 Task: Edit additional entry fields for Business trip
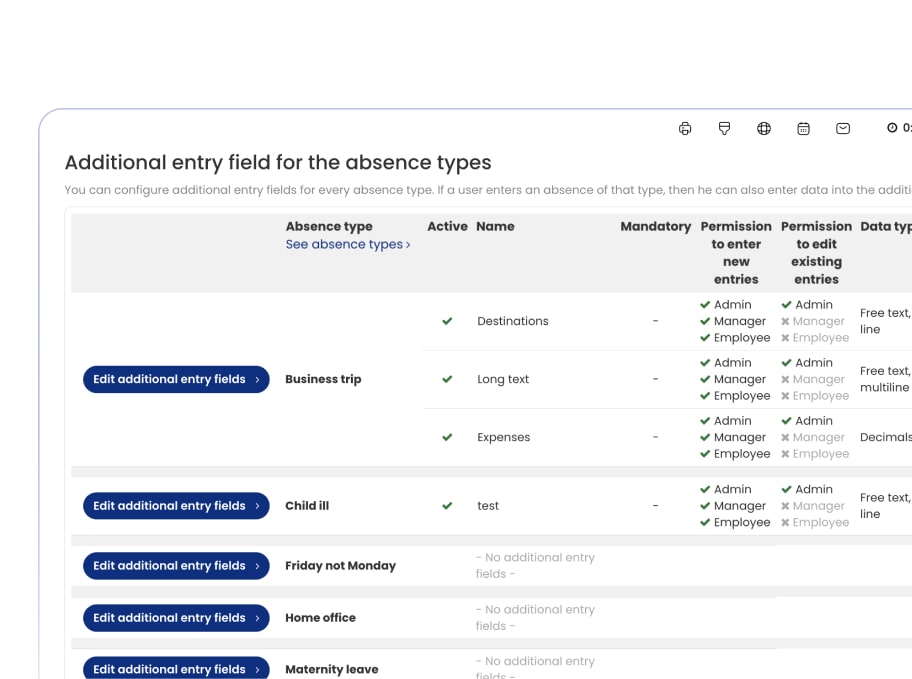pos(176,379)
